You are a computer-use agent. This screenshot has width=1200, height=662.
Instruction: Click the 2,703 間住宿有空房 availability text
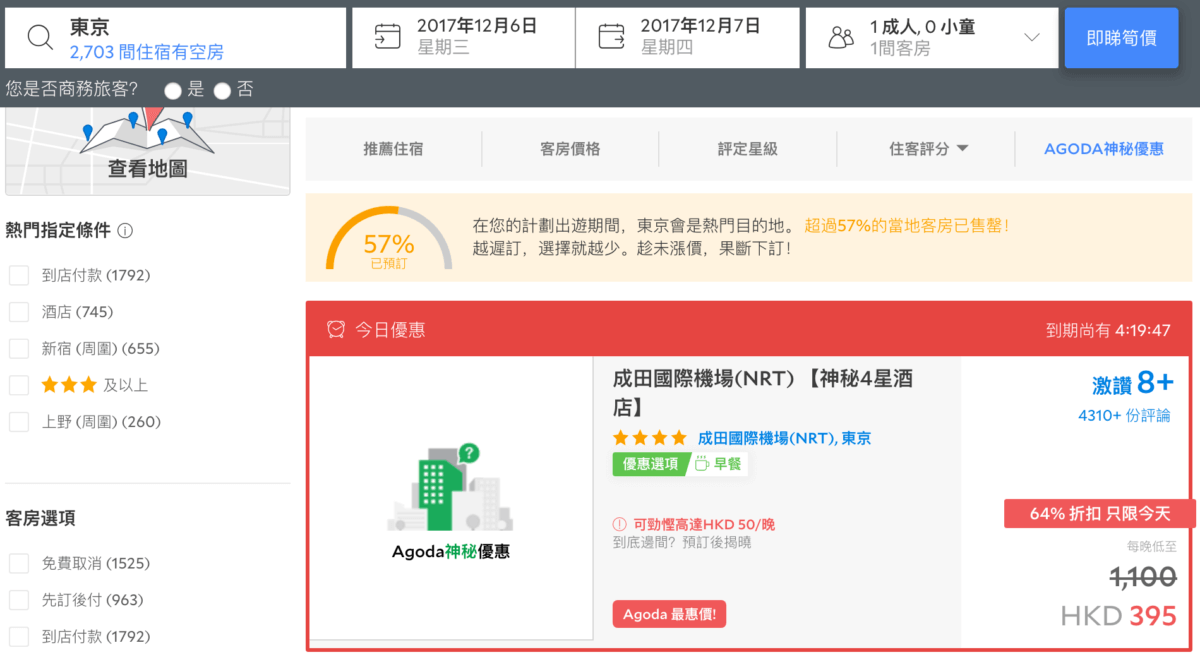pyautogui.click(x=147, y=52)
